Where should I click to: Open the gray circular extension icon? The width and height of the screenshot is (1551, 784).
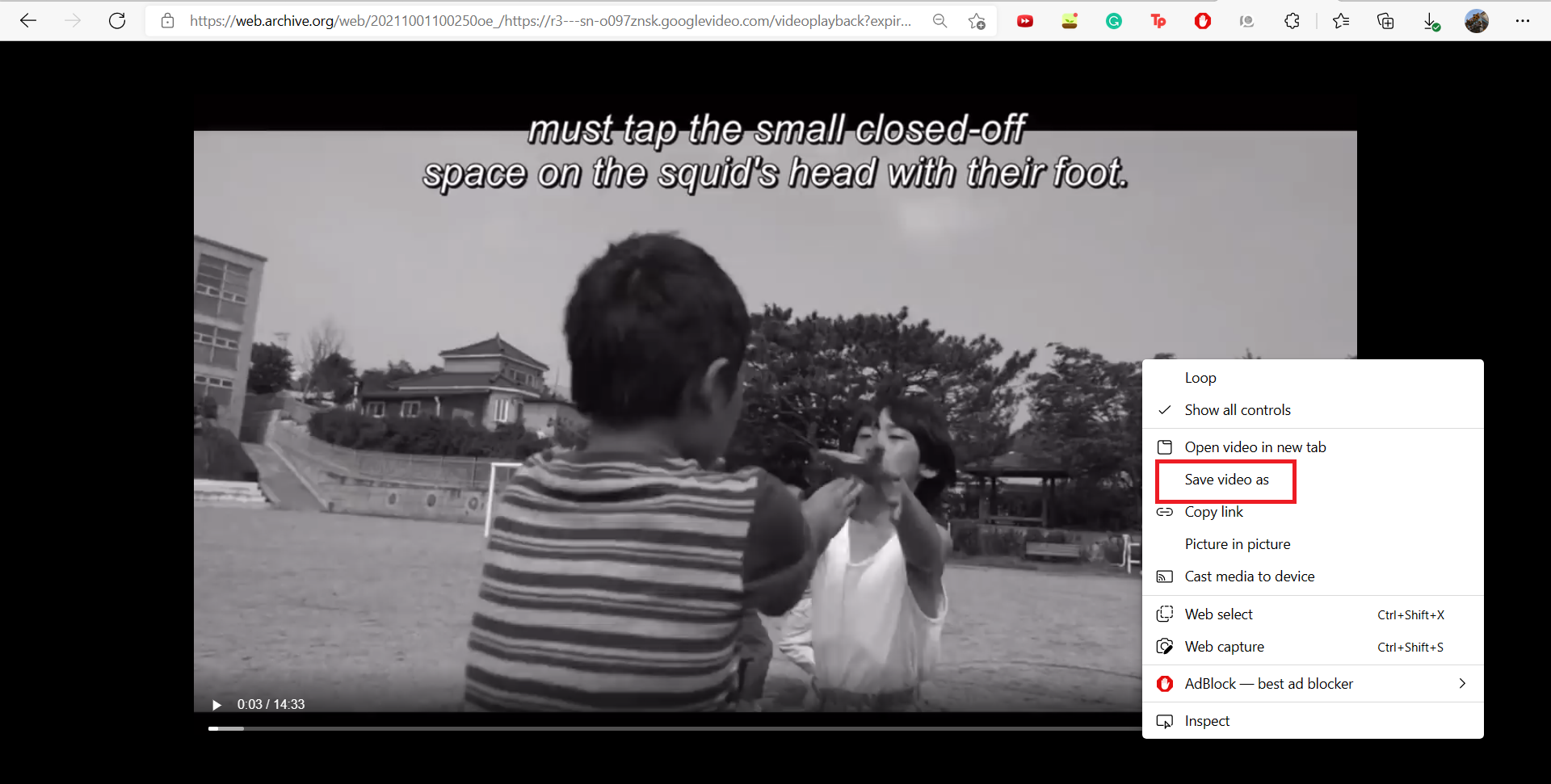pyautogui.click(x=1247, y=21)
